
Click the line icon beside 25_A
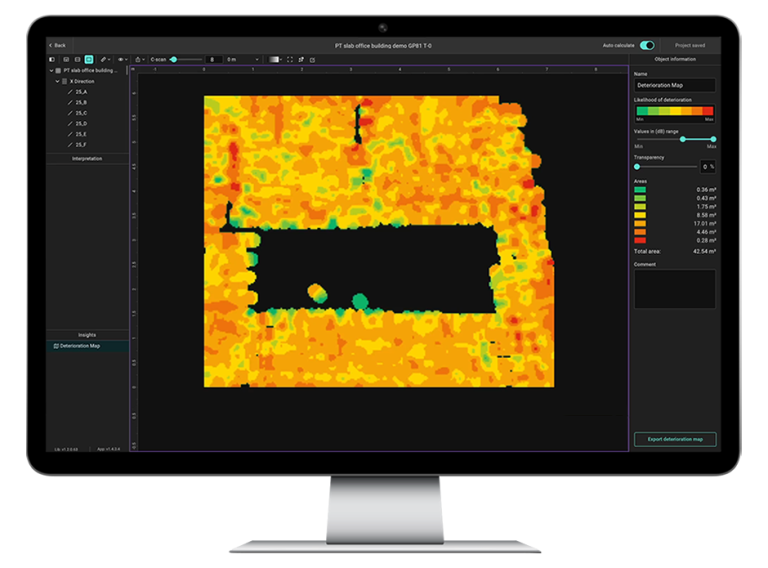pyautogui.click(x=70, y=92)
